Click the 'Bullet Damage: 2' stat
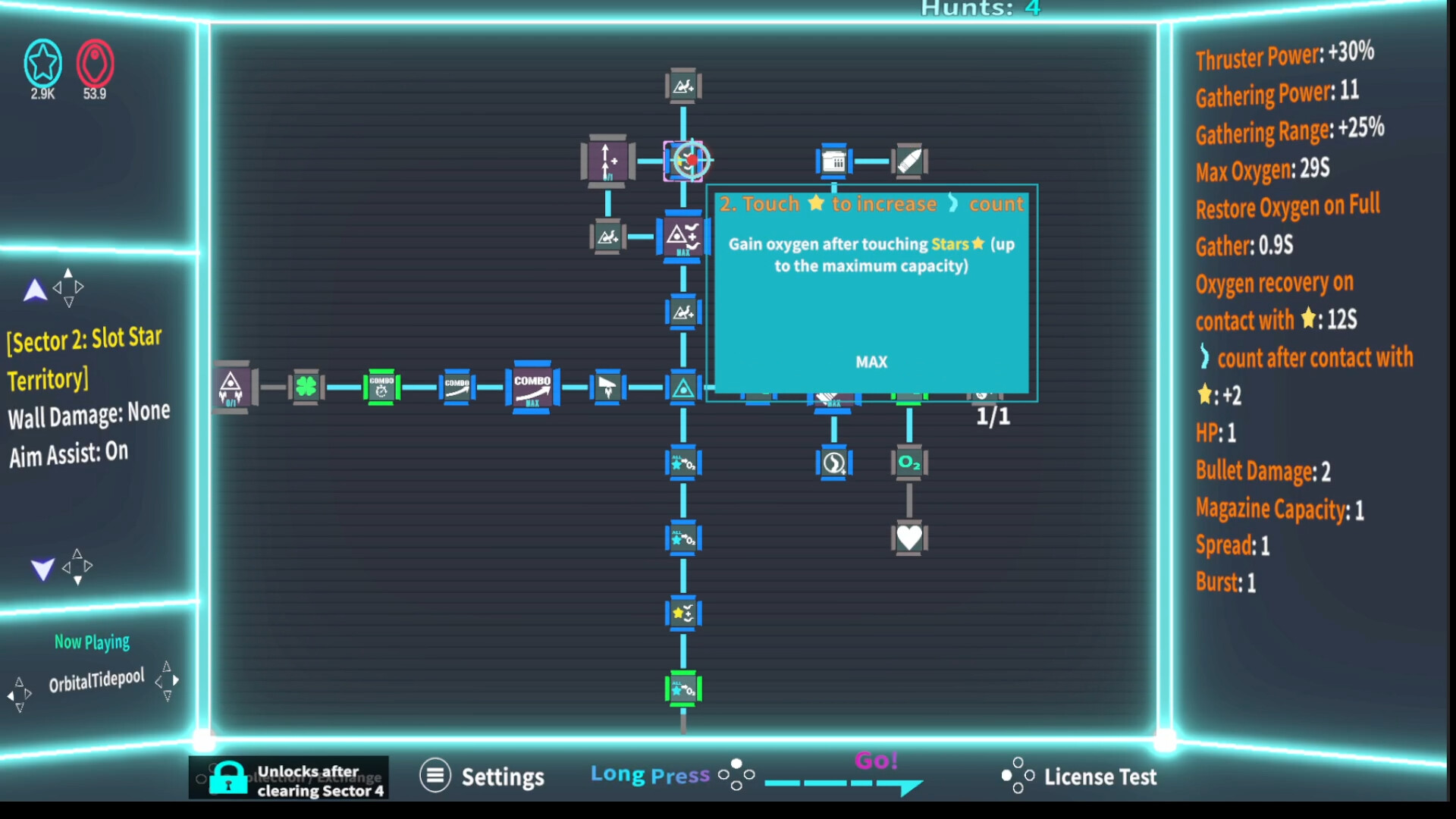This screenshot has width=1456, height=819. (x=1263, y=471)
